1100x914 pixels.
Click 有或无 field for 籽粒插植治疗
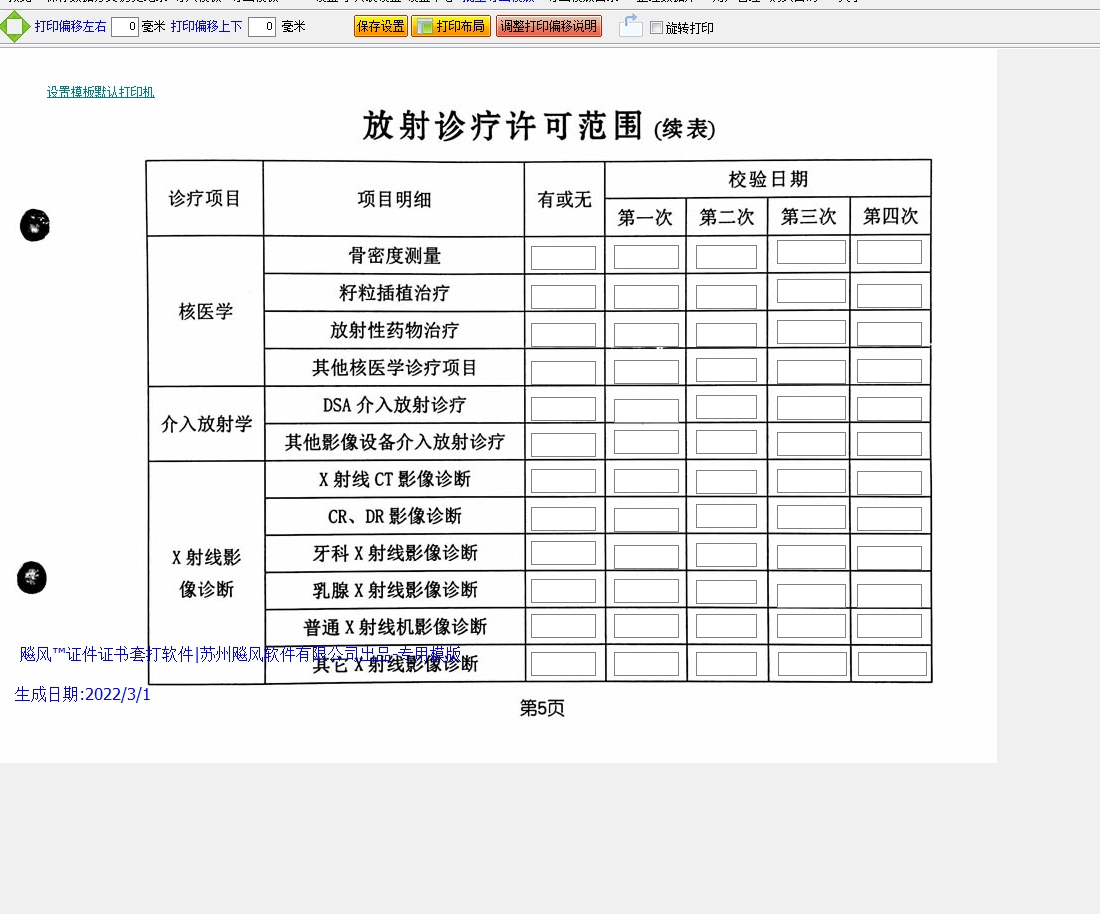563,297
